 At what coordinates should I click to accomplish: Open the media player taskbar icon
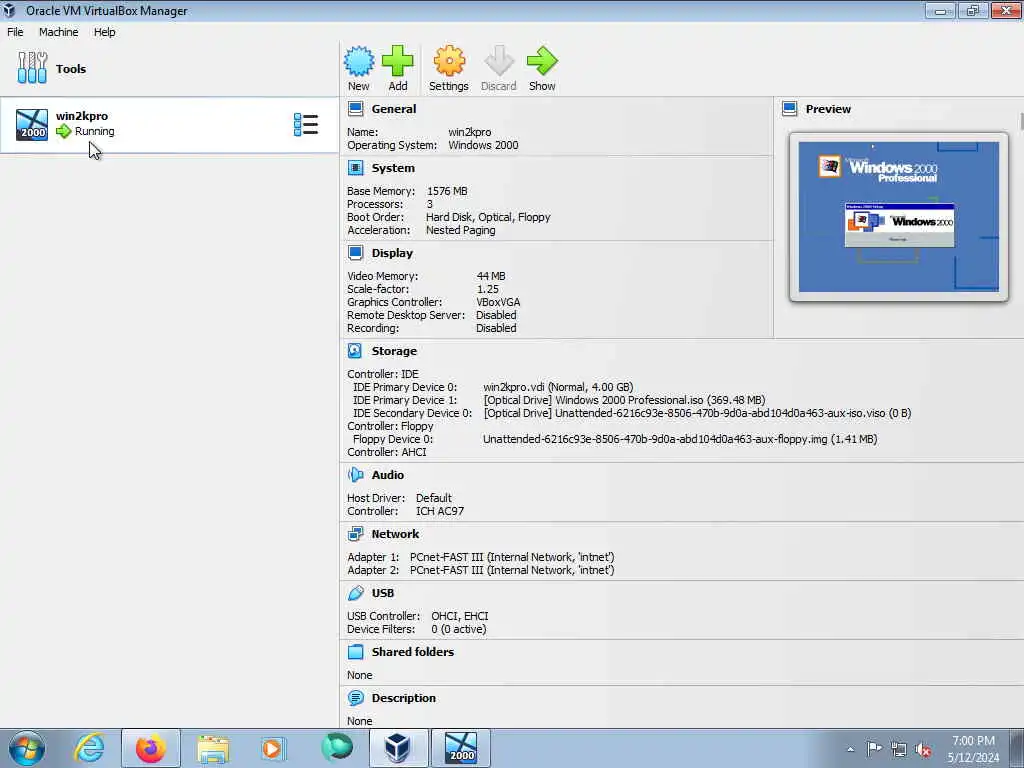273,748
